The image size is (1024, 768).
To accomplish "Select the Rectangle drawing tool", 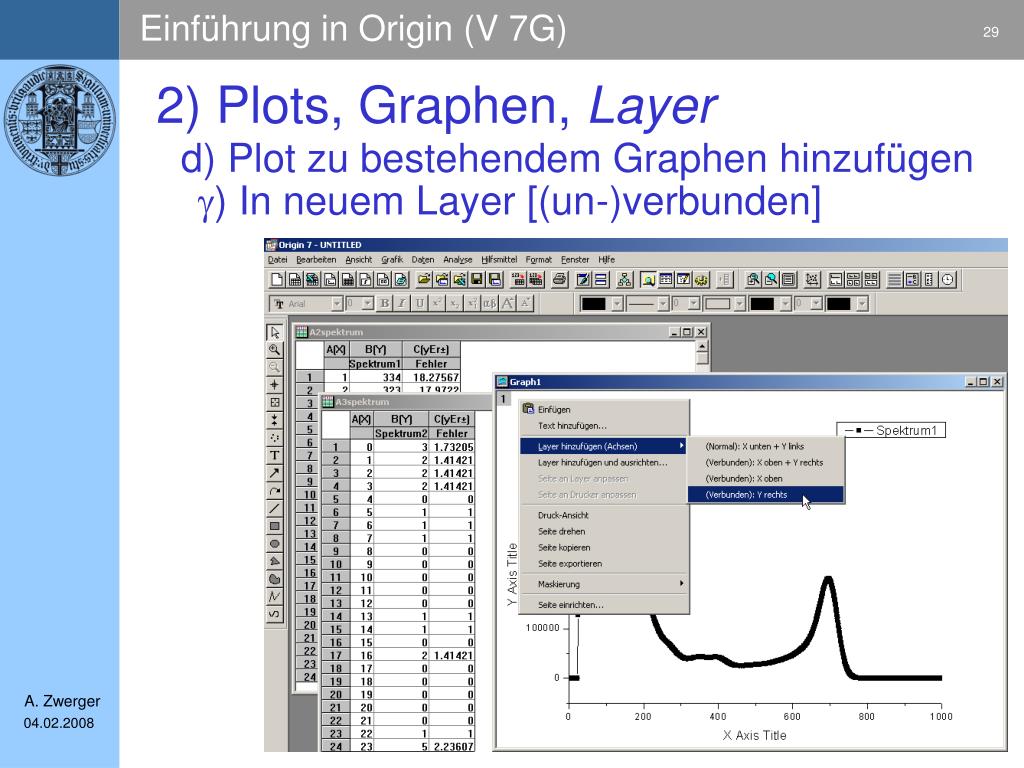I will [x=275, y=526].
